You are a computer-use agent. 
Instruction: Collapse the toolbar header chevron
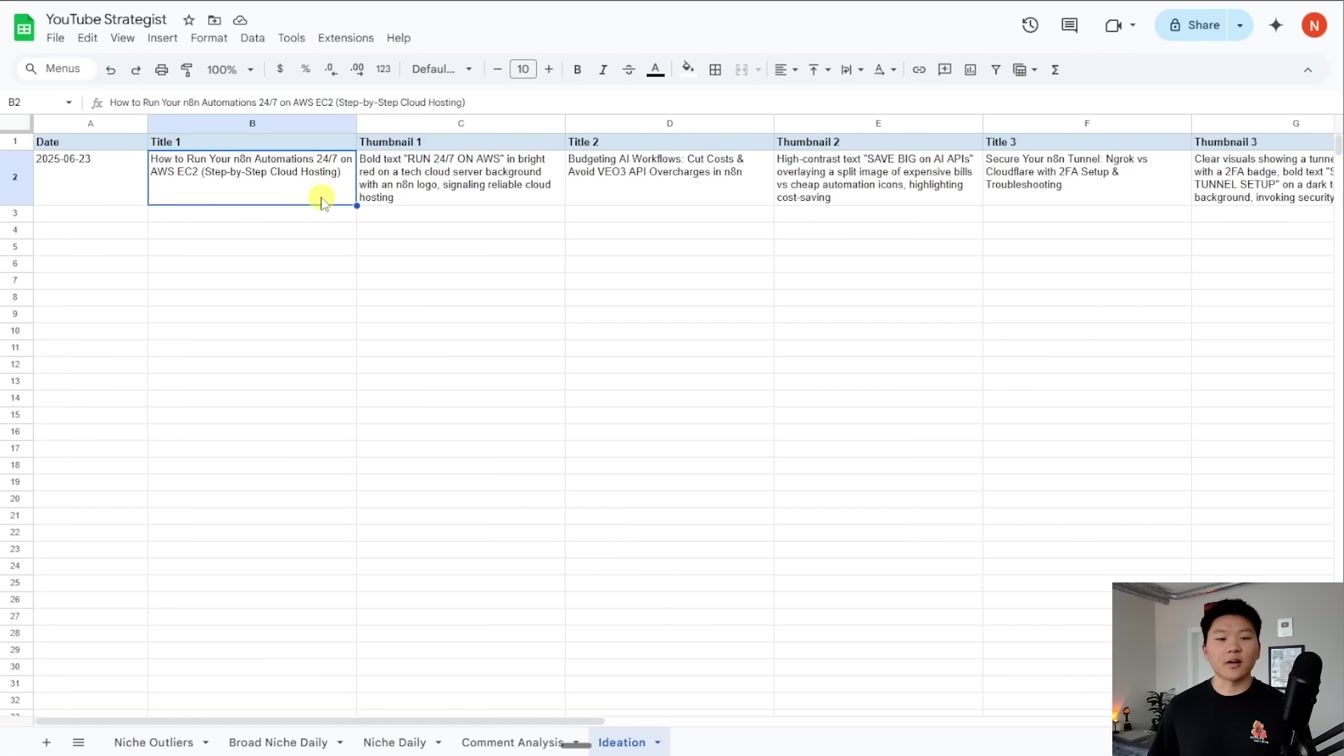1308,70
